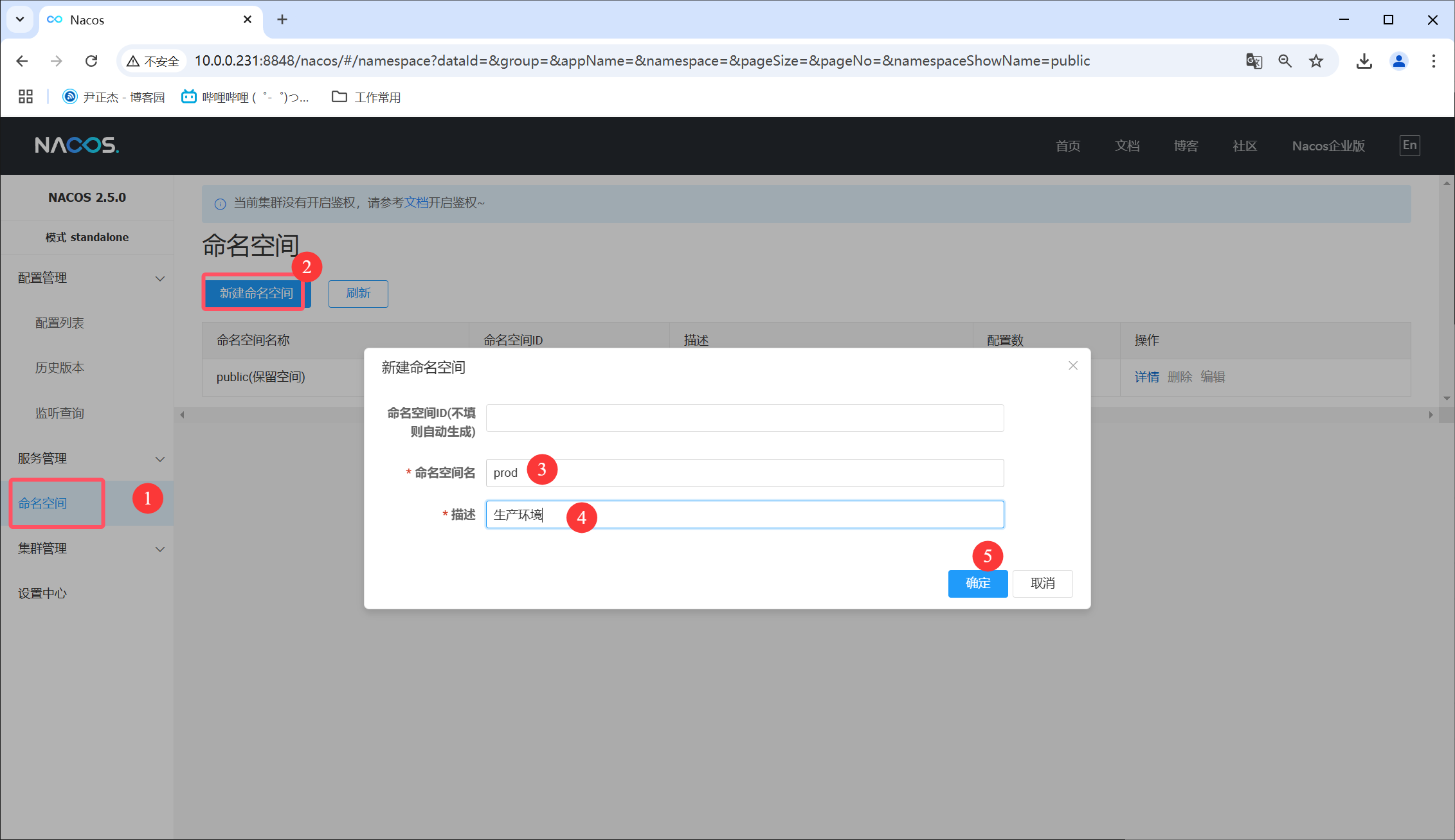Open the Chrome profile avatar

tap(1398, 61)
